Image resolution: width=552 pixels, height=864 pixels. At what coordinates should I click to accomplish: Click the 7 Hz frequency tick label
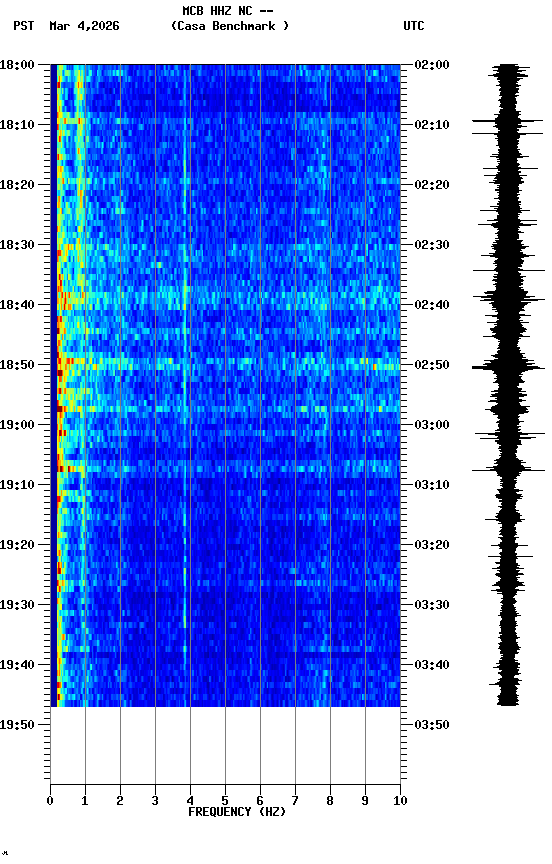click(295, 802)
